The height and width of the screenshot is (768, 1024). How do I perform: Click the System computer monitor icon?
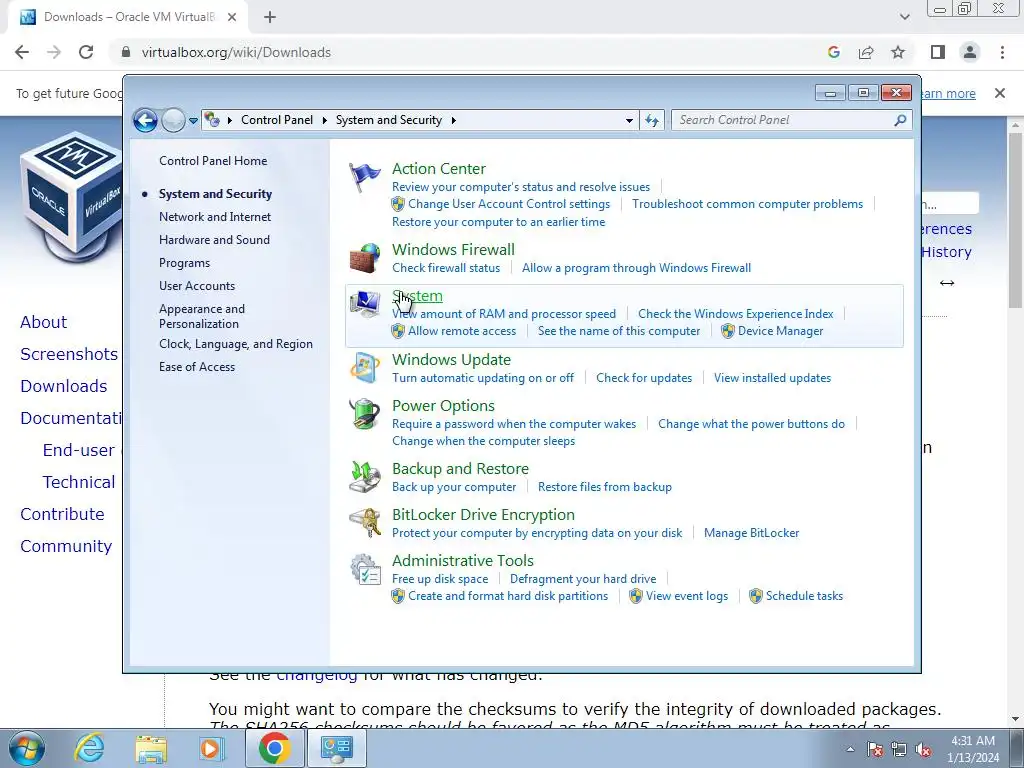[364, 304]
